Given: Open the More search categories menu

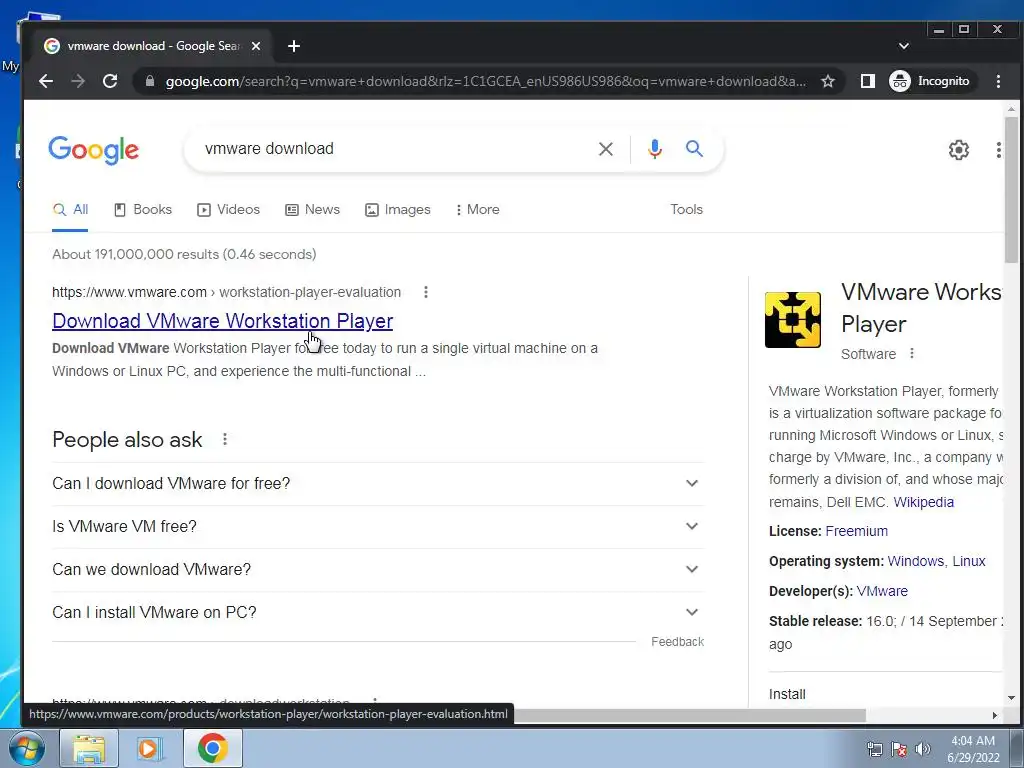Looking at the screenshot, I should click(477, 210).
